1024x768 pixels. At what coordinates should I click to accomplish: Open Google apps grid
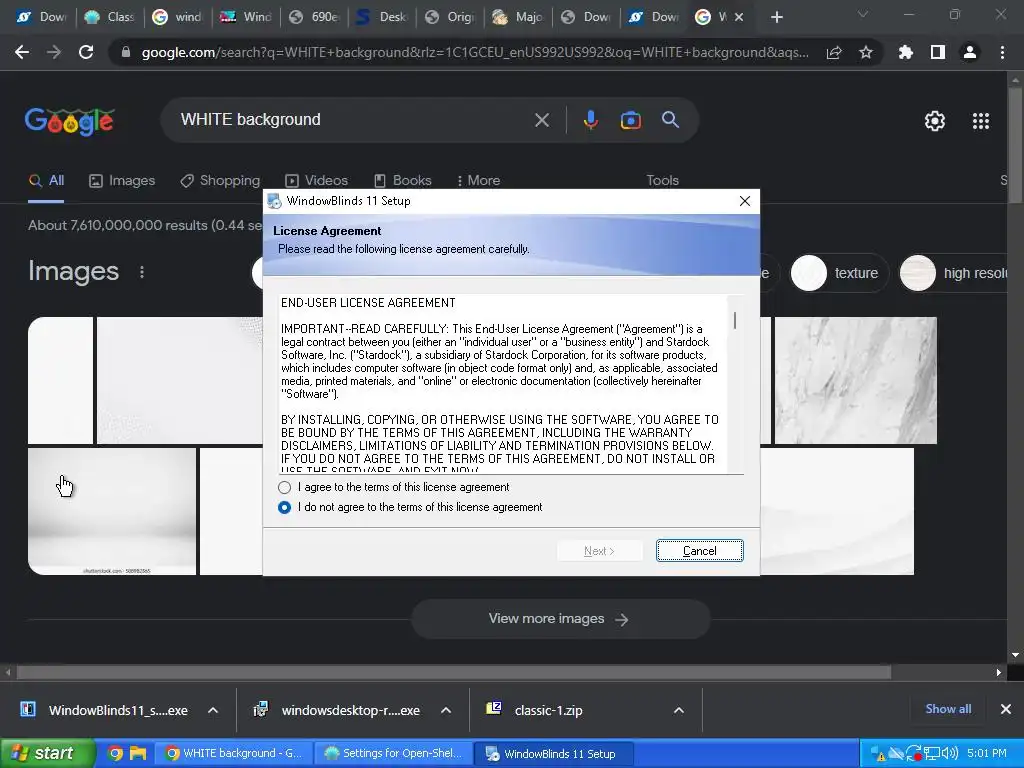pos(981,121)
